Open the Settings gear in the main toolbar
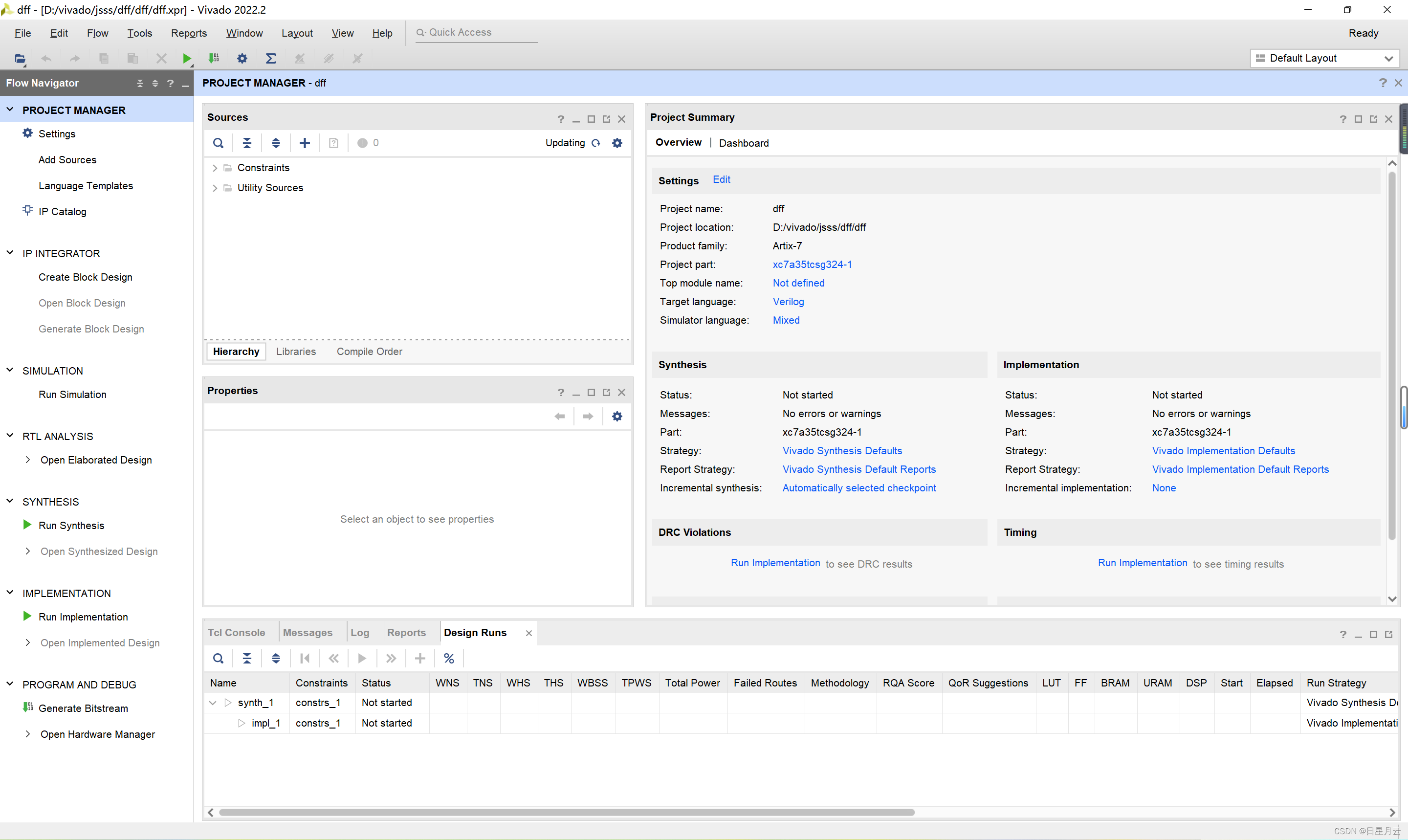 [x=242, y=58]
